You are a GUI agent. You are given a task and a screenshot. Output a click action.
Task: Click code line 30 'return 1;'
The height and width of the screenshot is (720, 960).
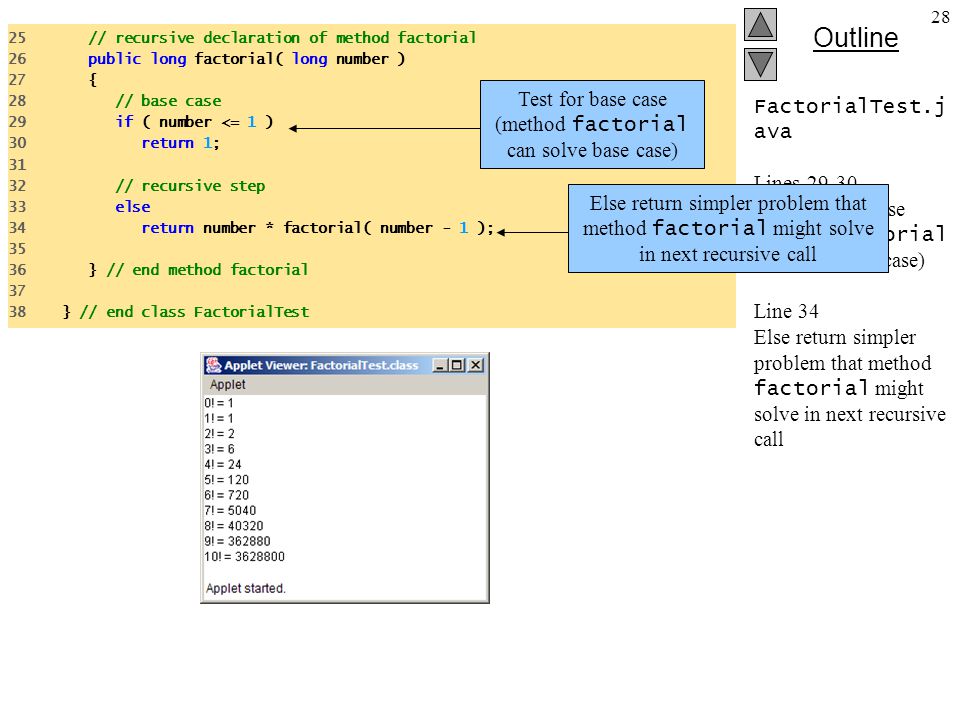click(181, 143)
